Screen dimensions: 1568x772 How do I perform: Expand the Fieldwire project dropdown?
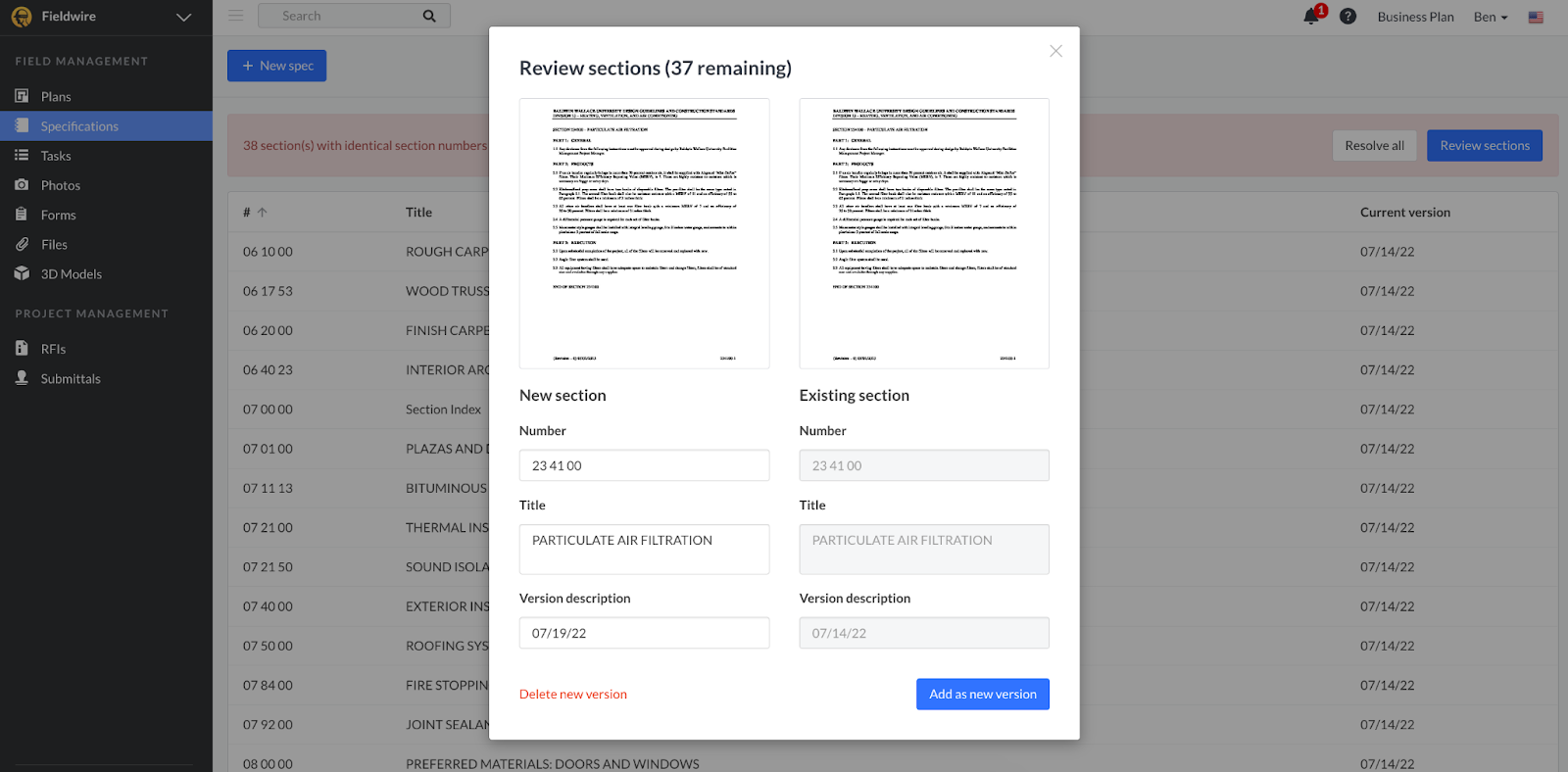(x=183, y=17)
